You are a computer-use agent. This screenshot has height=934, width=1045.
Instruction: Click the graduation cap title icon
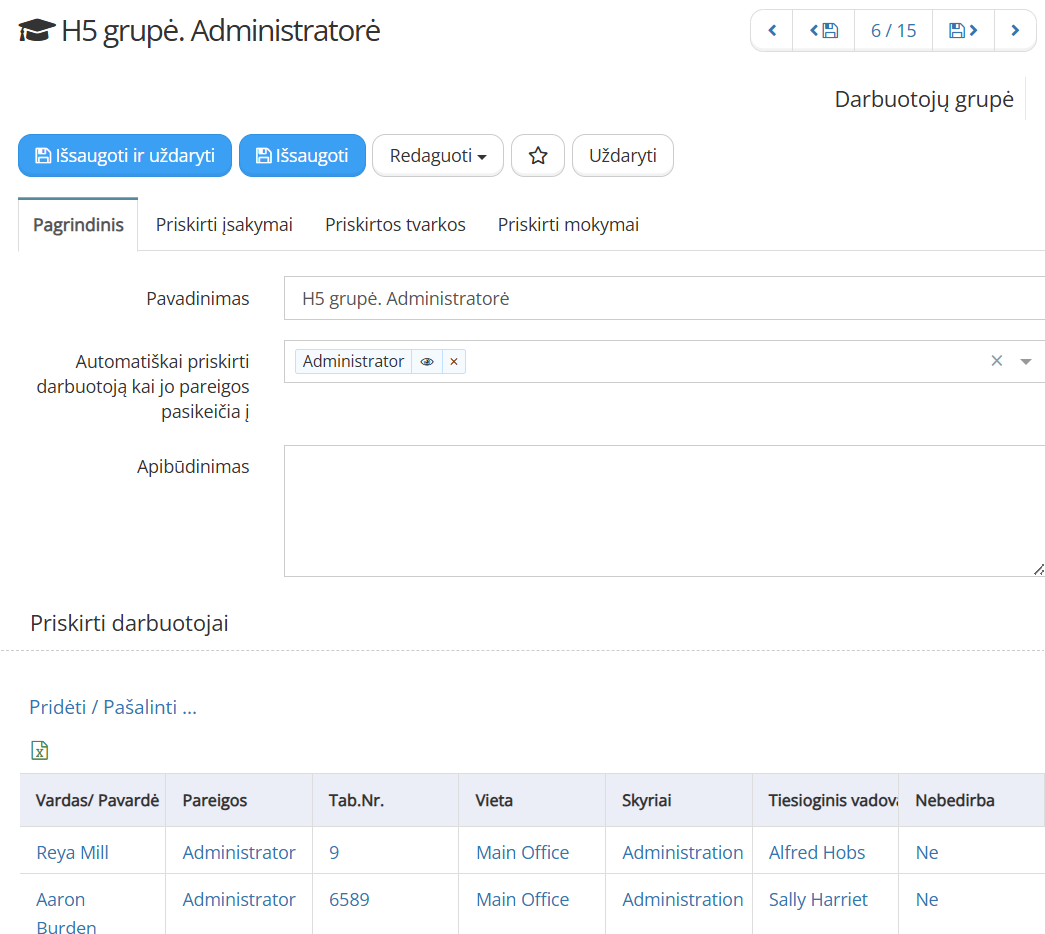pyautogui.click(x=37, y=32)
